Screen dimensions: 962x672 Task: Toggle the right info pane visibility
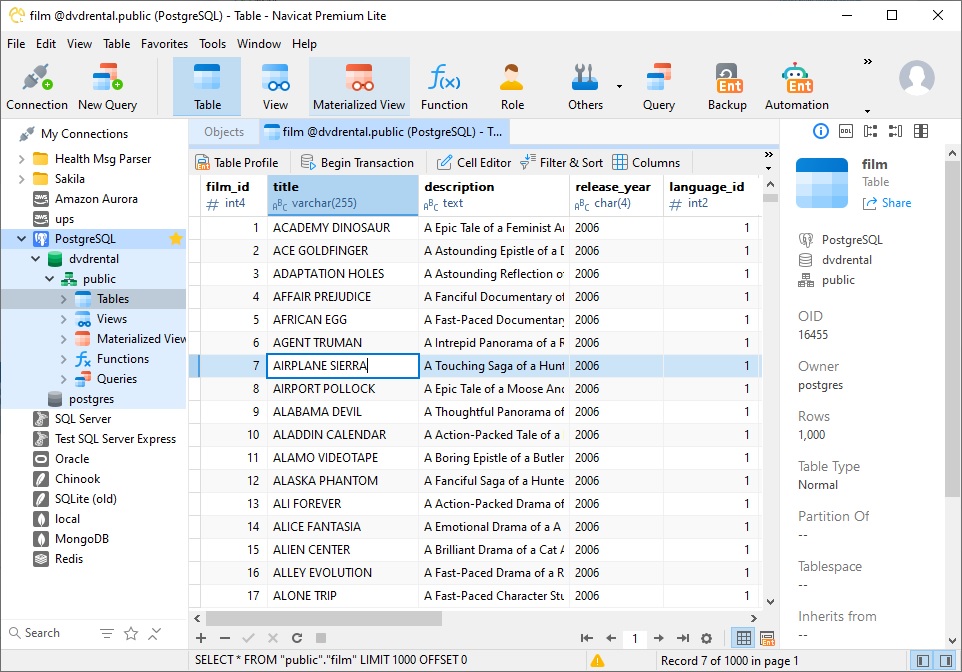(947, 661)
